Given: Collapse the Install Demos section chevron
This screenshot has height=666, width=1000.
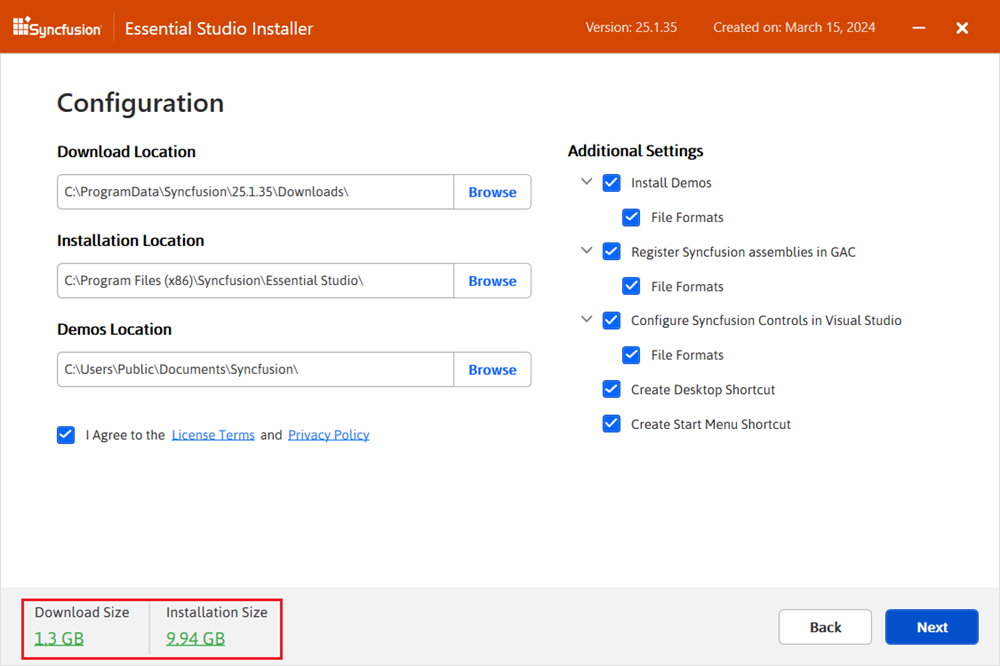Looking at the screenshot, I should [x=586, y=182].
